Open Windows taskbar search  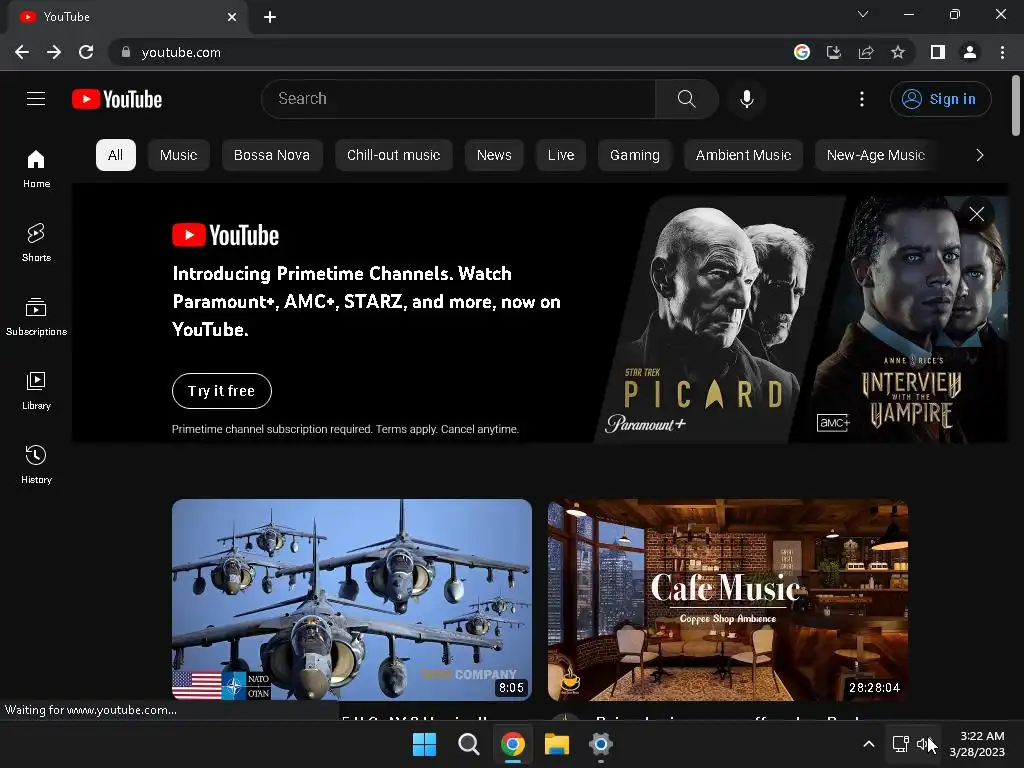(468, 744)
